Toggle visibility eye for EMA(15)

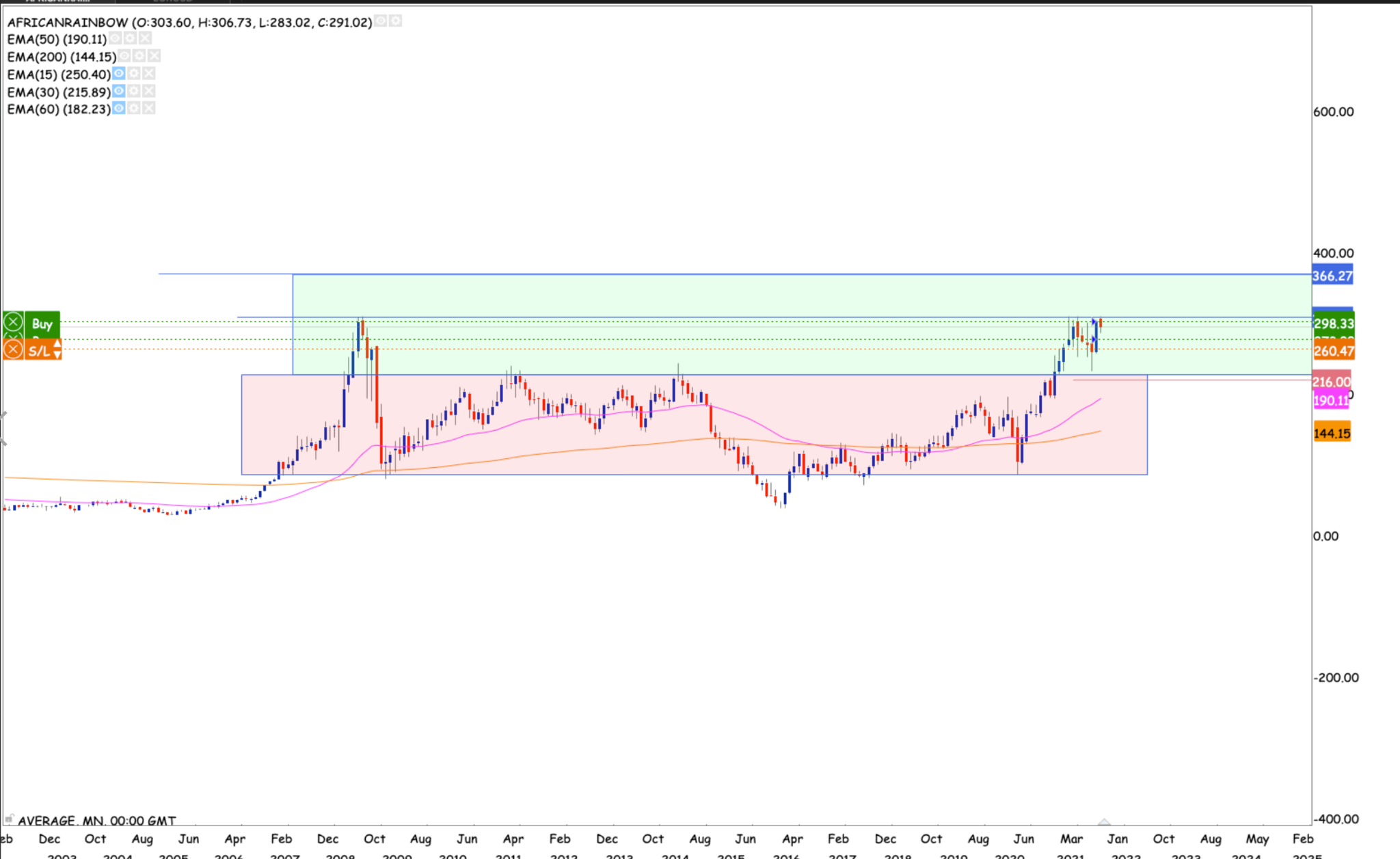(x=119, y=74)
